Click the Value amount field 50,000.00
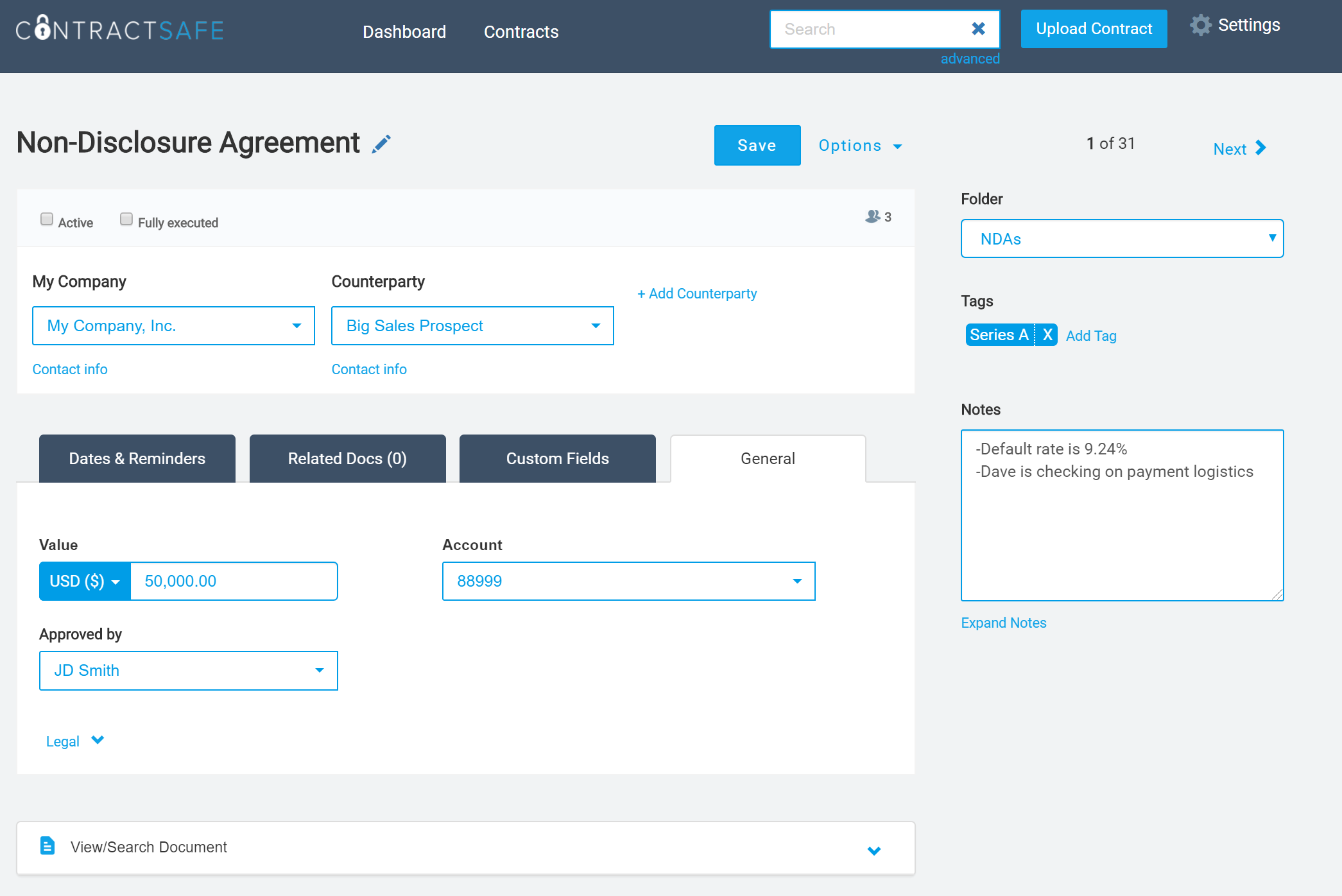 point(234,581)
